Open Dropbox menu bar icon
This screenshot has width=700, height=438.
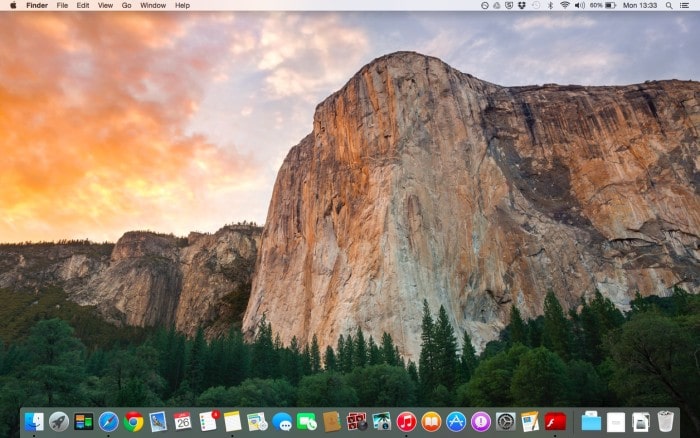tap(522, 5)
